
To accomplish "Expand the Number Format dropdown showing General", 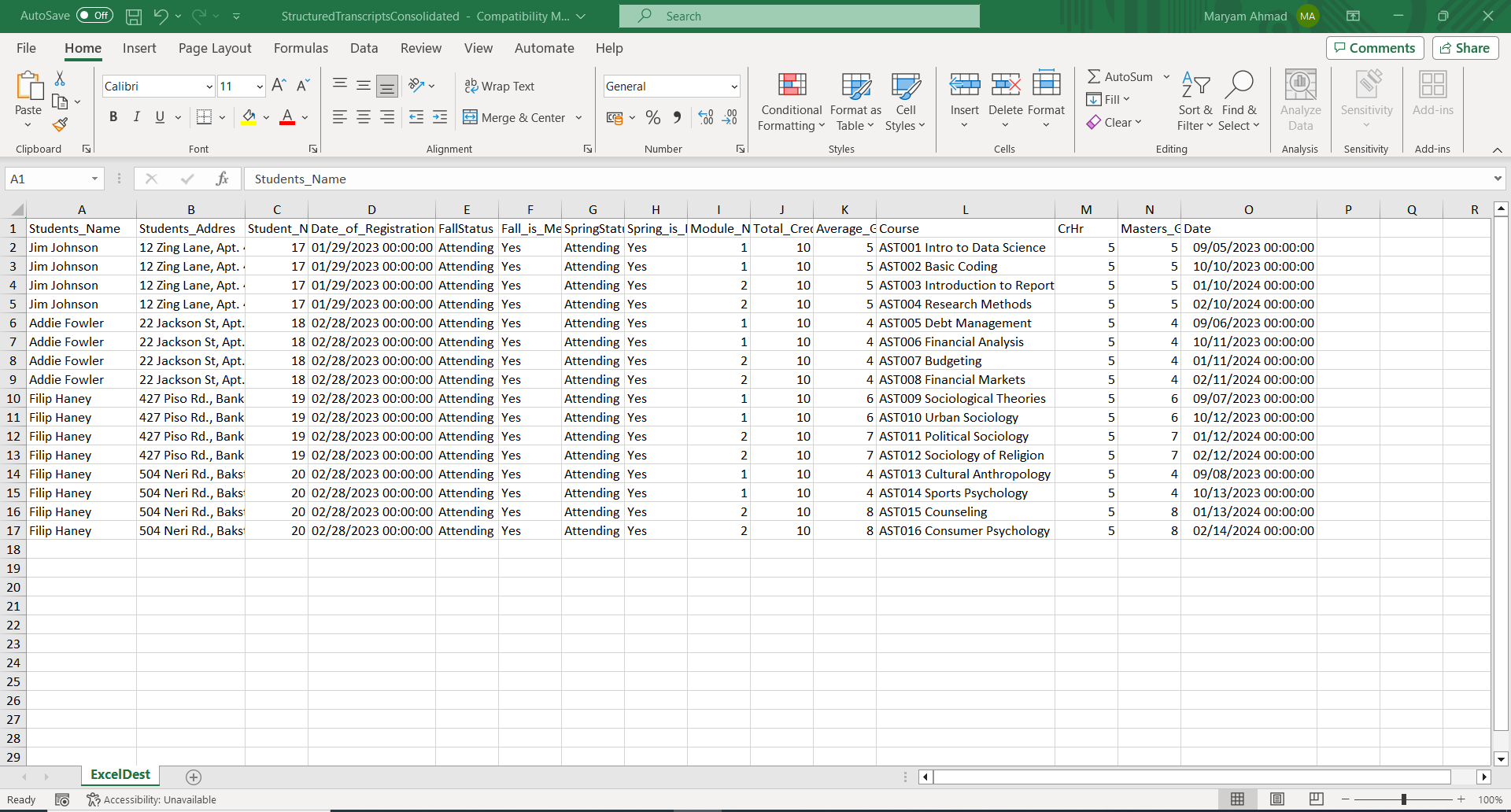I will click(x=733, y=86).
